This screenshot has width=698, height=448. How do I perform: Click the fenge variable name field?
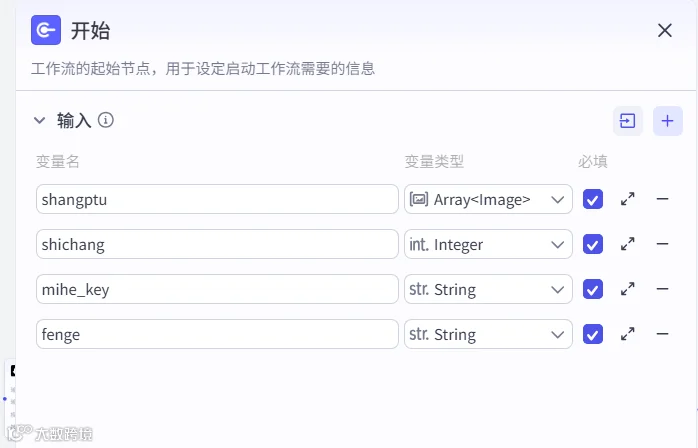pos(217,334)
